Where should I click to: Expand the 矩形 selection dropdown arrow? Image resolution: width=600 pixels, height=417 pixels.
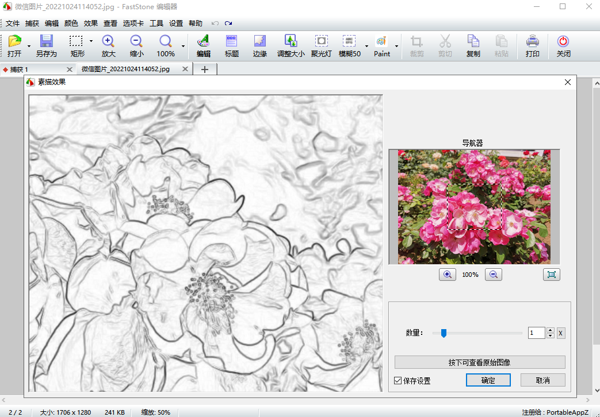tap(91, 43)
